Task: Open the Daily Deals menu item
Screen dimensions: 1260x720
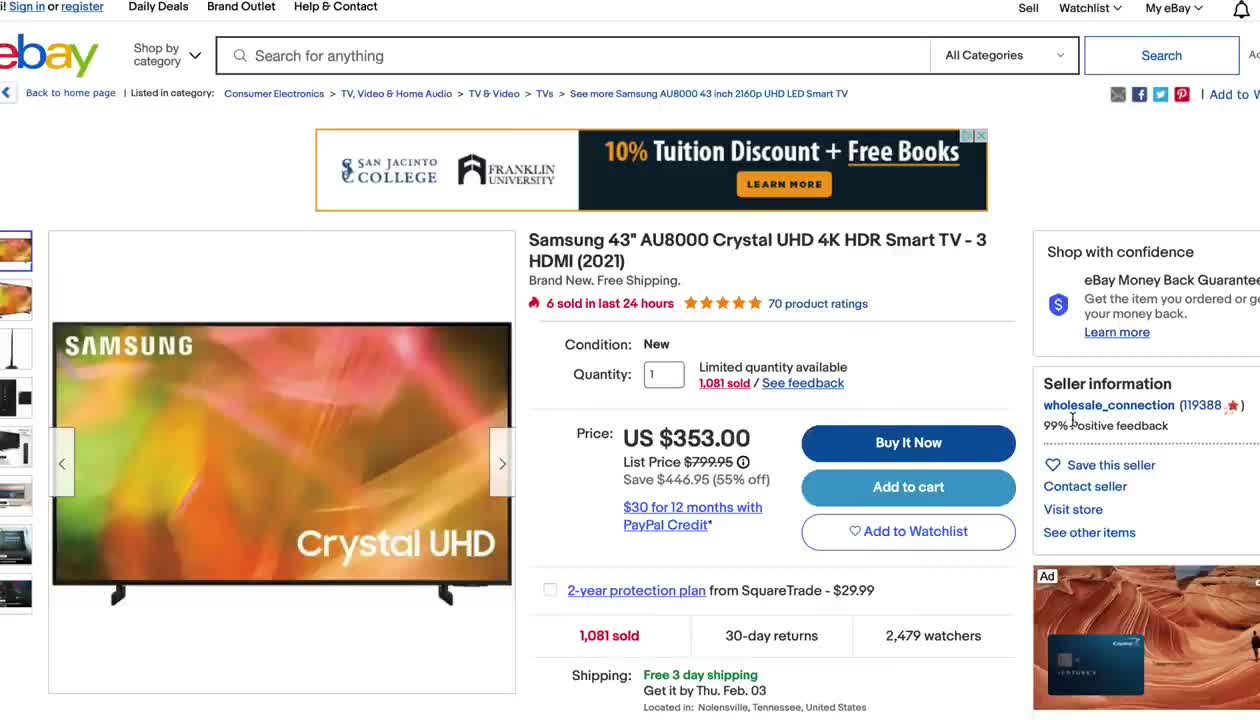Action: [x=158, y=7]
